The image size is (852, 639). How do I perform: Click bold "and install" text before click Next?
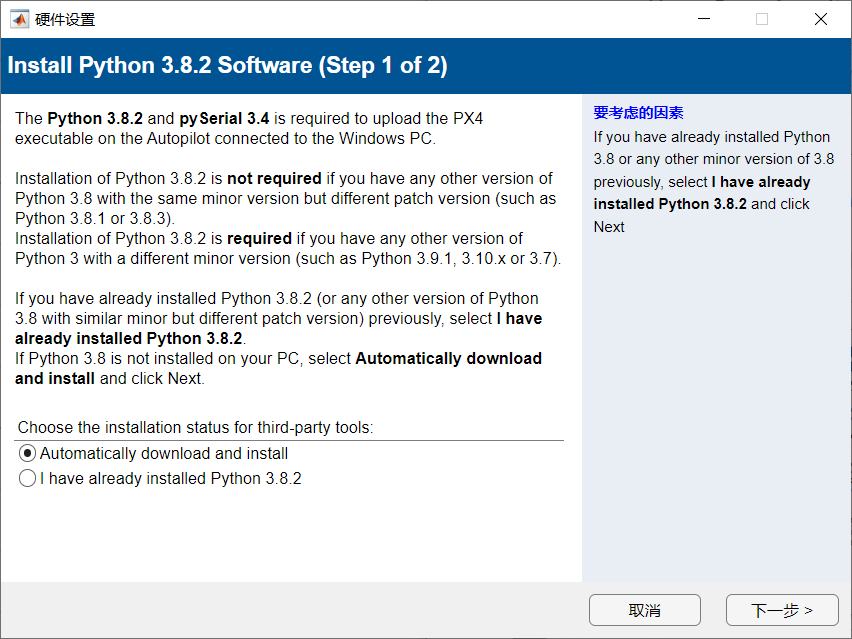click(55, 378)
